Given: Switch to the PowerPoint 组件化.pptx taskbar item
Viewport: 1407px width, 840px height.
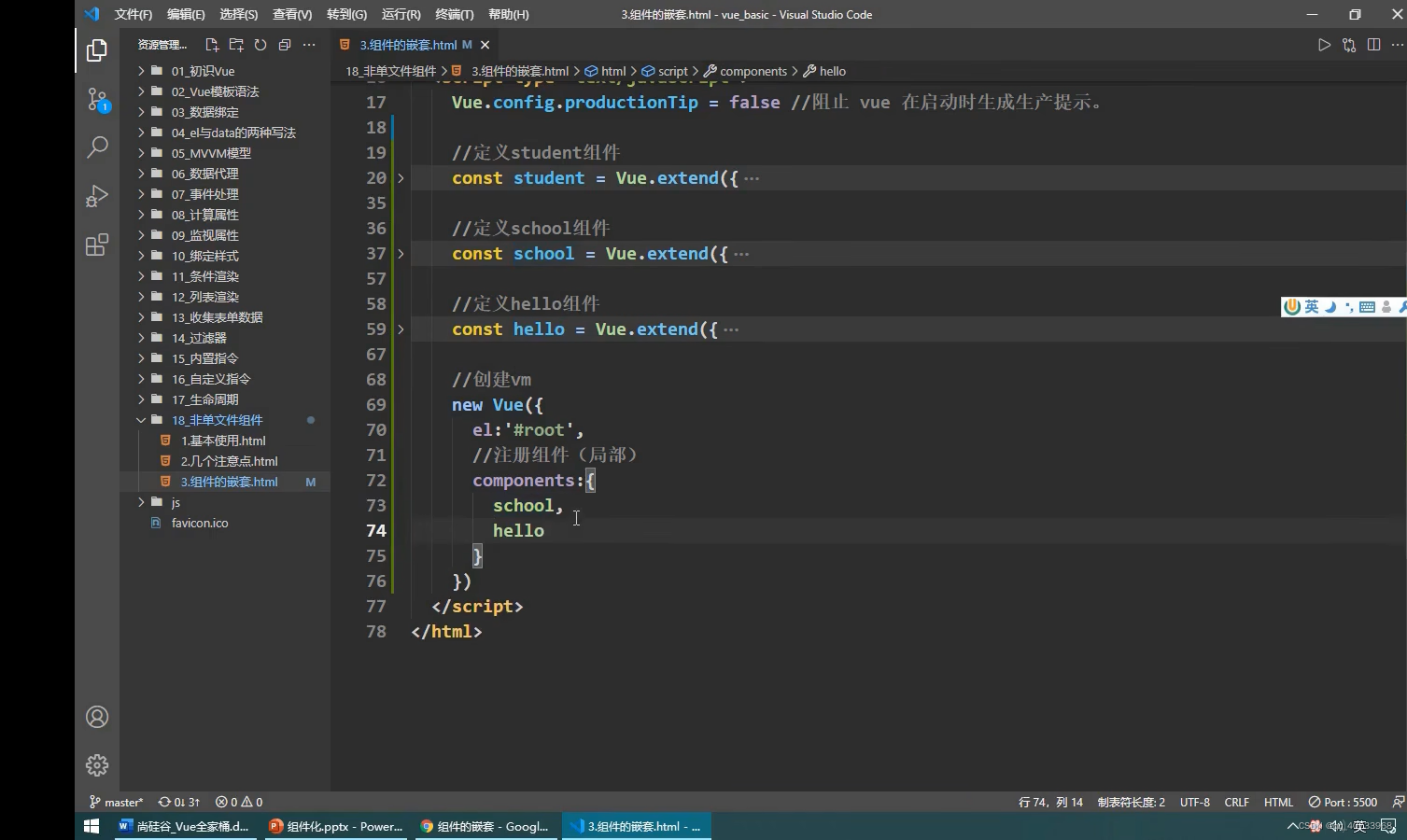Looking at the screenshot, I should coord(335,826).
